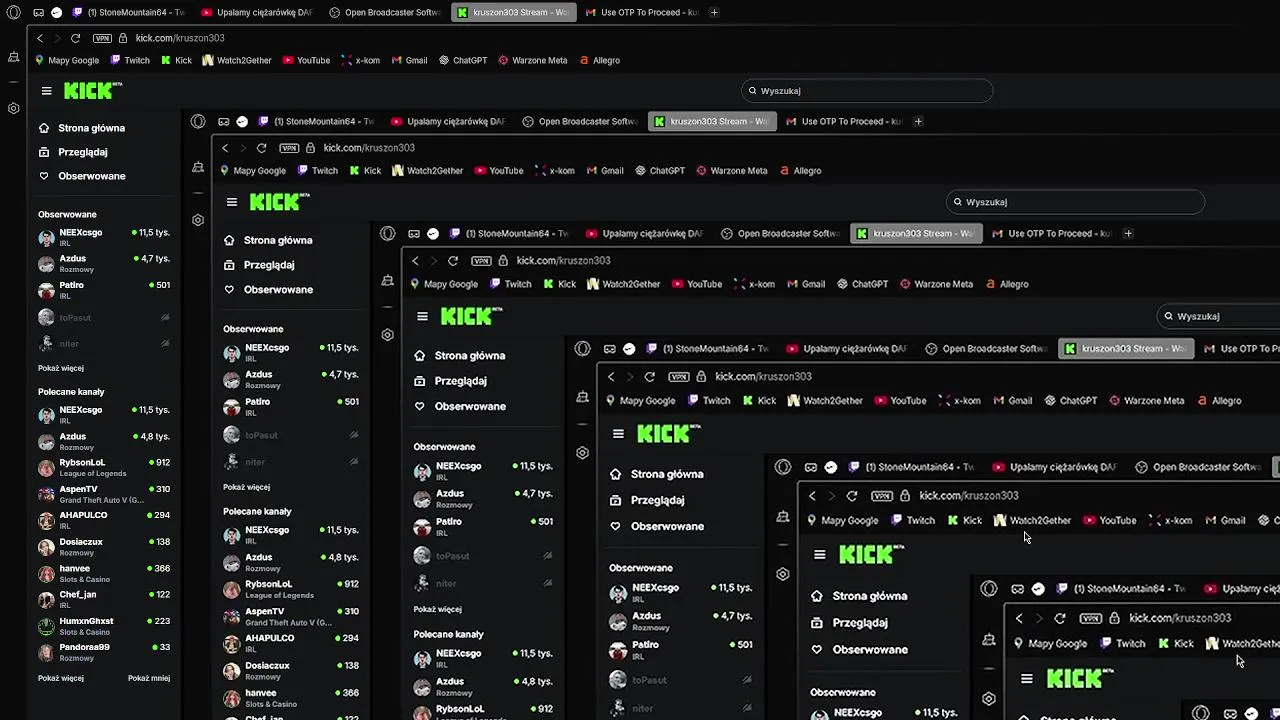
Task: Open the YouTube bookmark in the outermost bookmarks bar
Action: click(306, 60)
